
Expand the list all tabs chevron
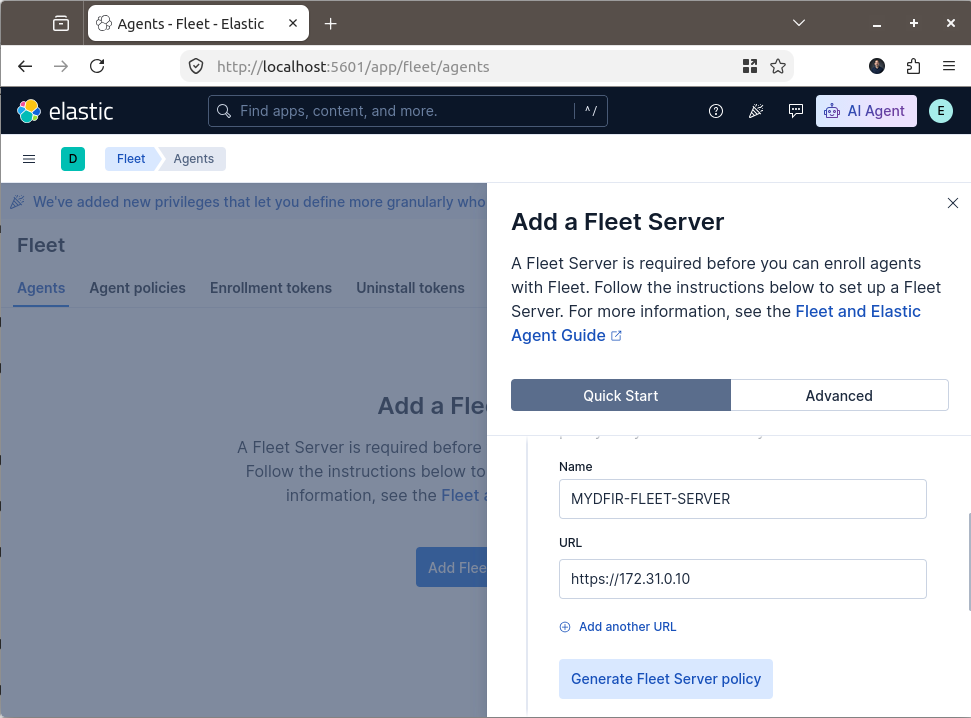799,23
